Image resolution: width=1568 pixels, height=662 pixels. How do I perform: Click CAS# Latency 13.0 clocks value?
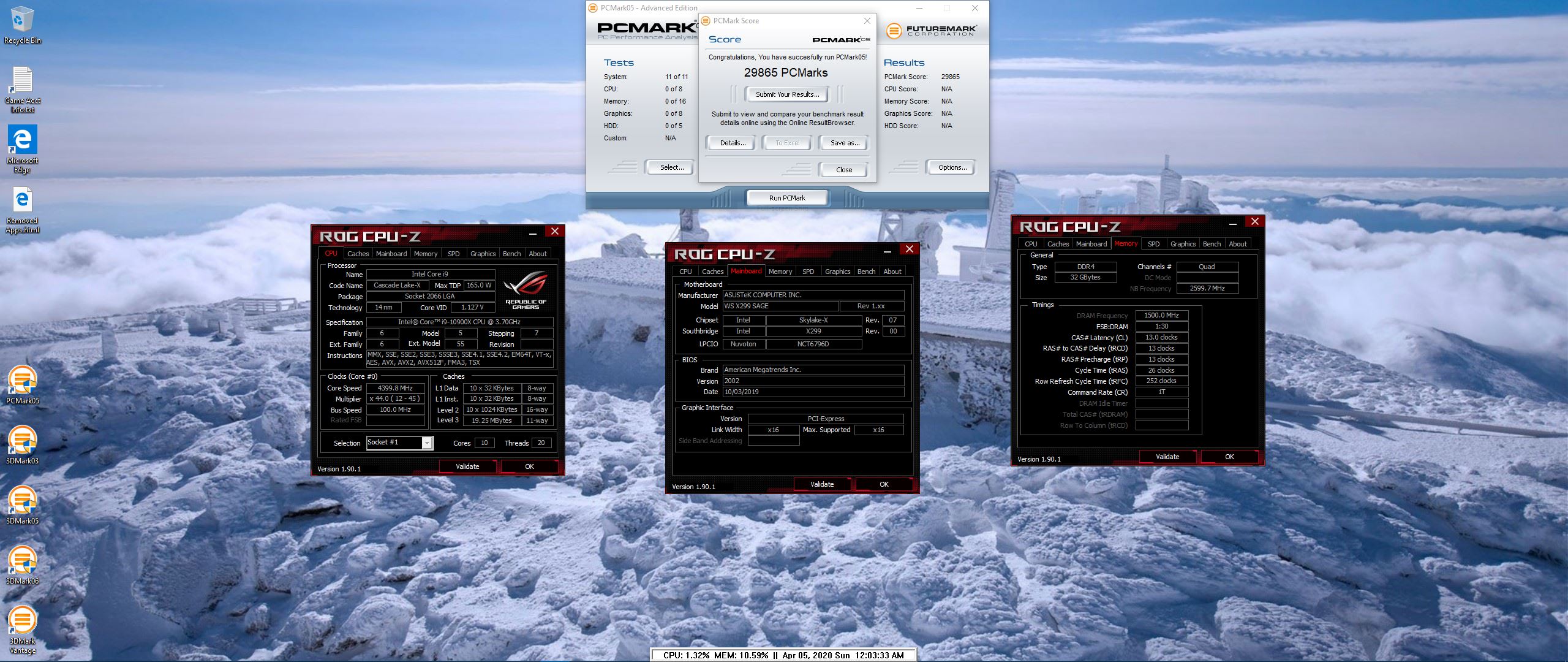pyautogui.click(x=1161, y=337)
